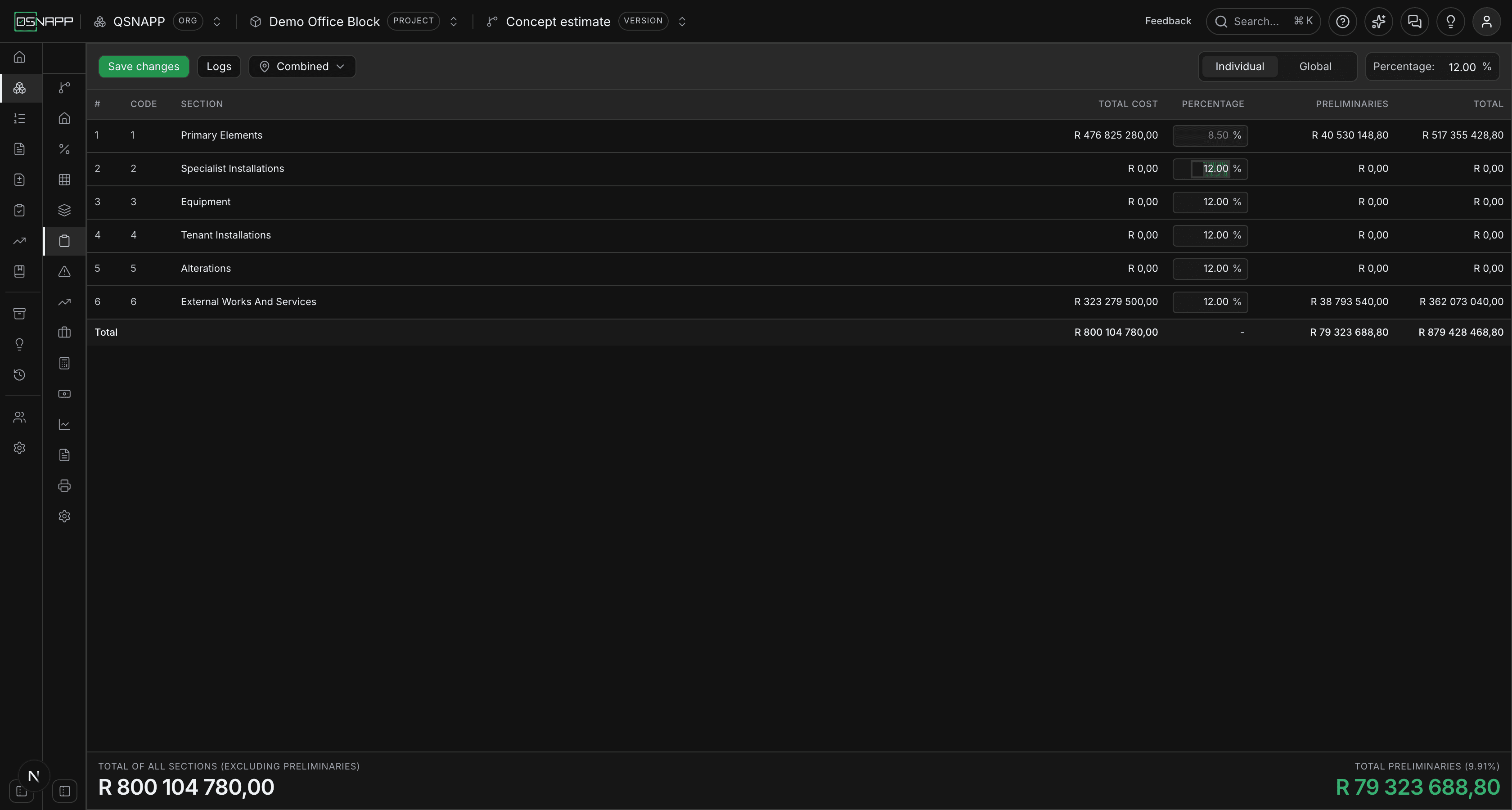Screen dimensions: 1512x810
Task: Open the team users icon in left sidebar
Action: (x=19, y=417)
